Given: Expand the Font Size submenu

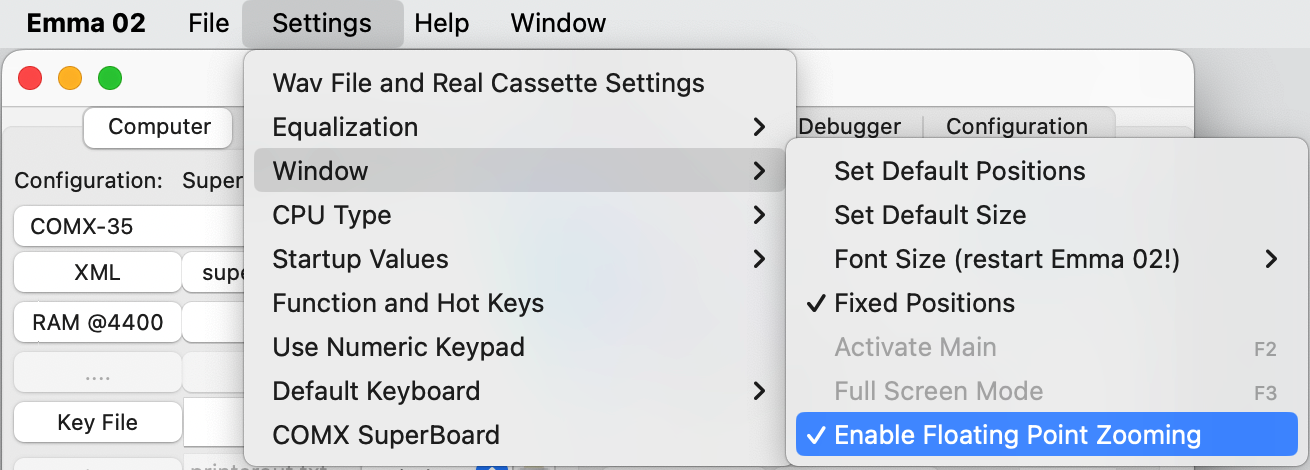Looking at the screenshot, I should (1007, 259).
